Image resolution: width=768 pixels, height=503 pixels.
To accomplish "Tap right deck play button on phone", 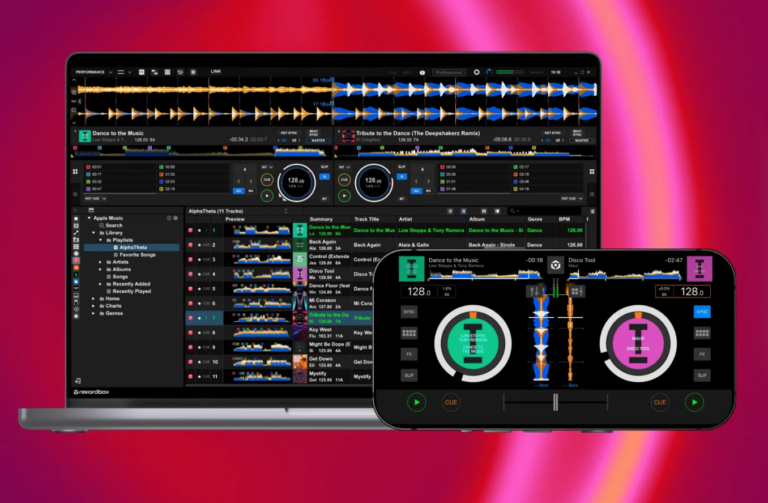I will (x=694, y=402).
